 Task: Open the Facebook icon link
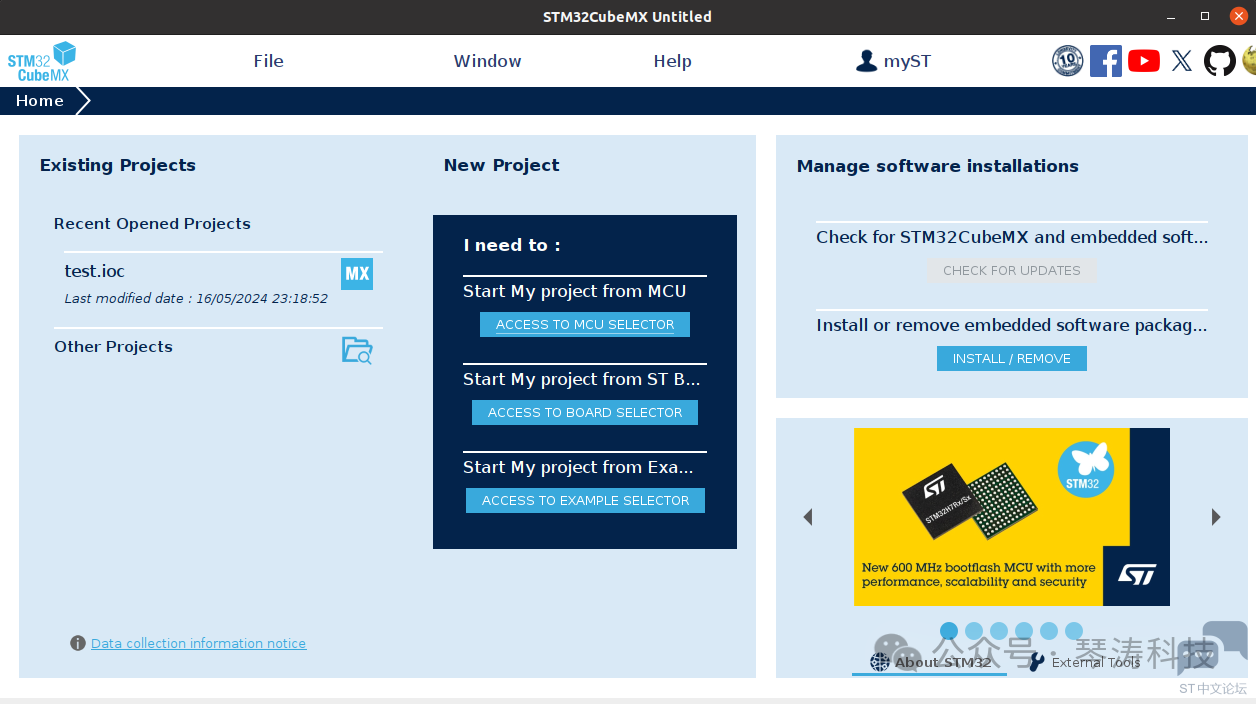(1105, 61)
